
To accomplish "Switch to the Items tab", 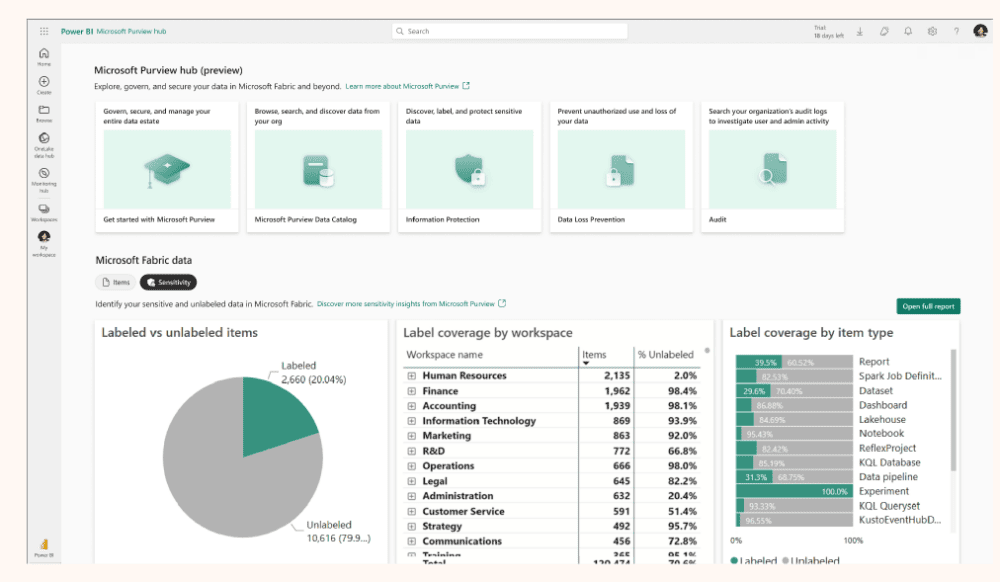I will (x=115, y=282).
